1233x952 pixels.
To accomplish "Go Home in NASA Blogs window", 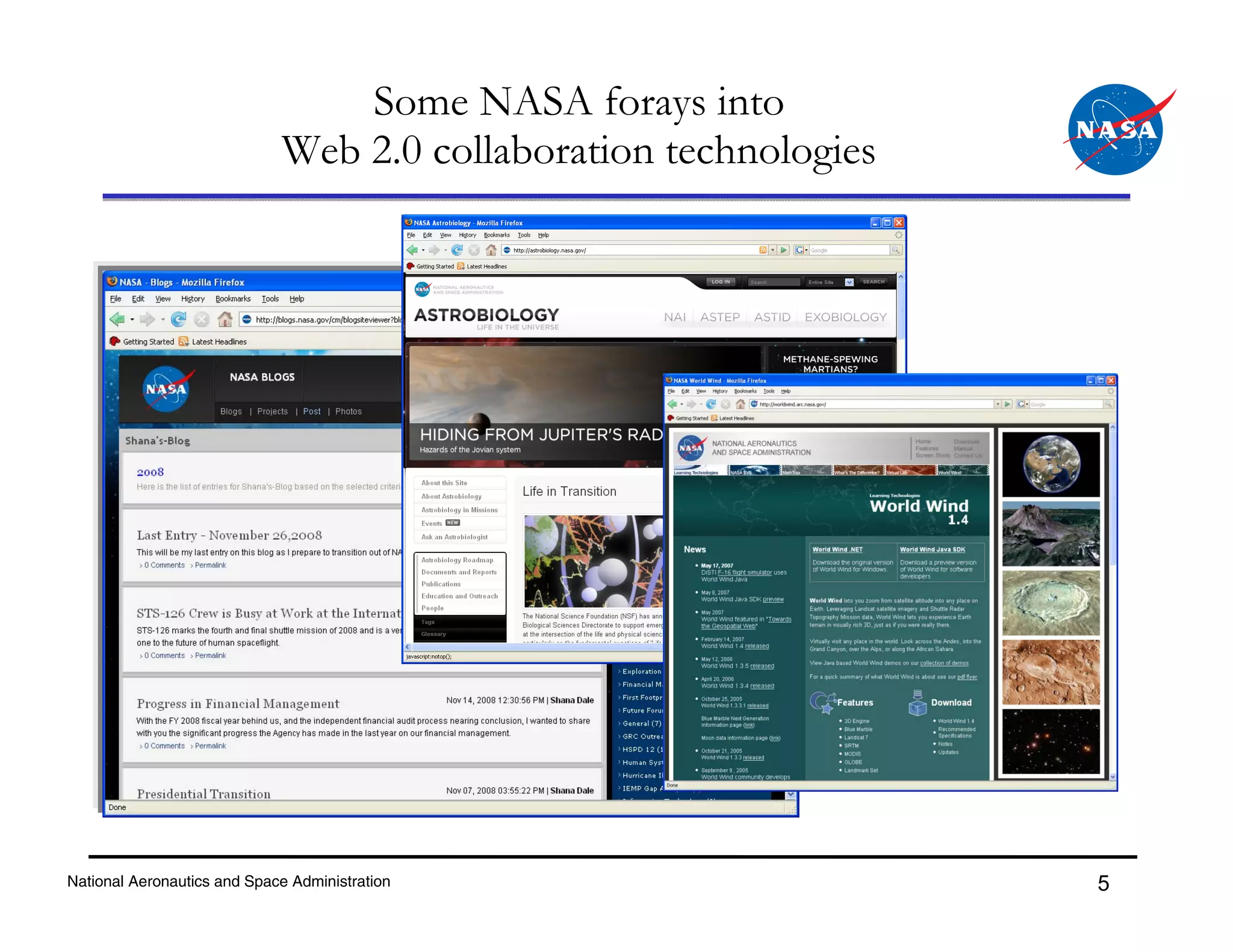I will pyautogui.click(x=225, y=320).
